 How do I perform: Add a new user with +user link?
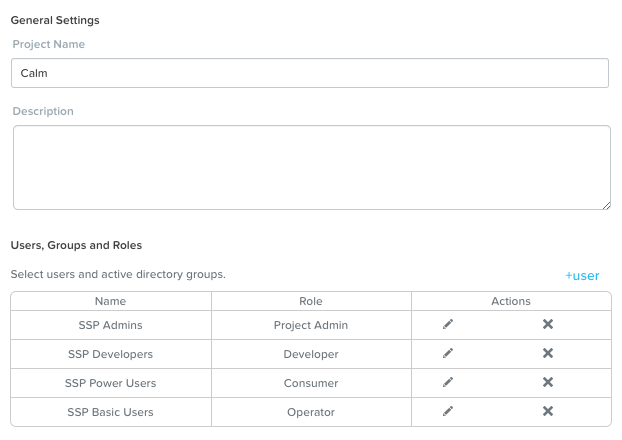coord(582,275)
